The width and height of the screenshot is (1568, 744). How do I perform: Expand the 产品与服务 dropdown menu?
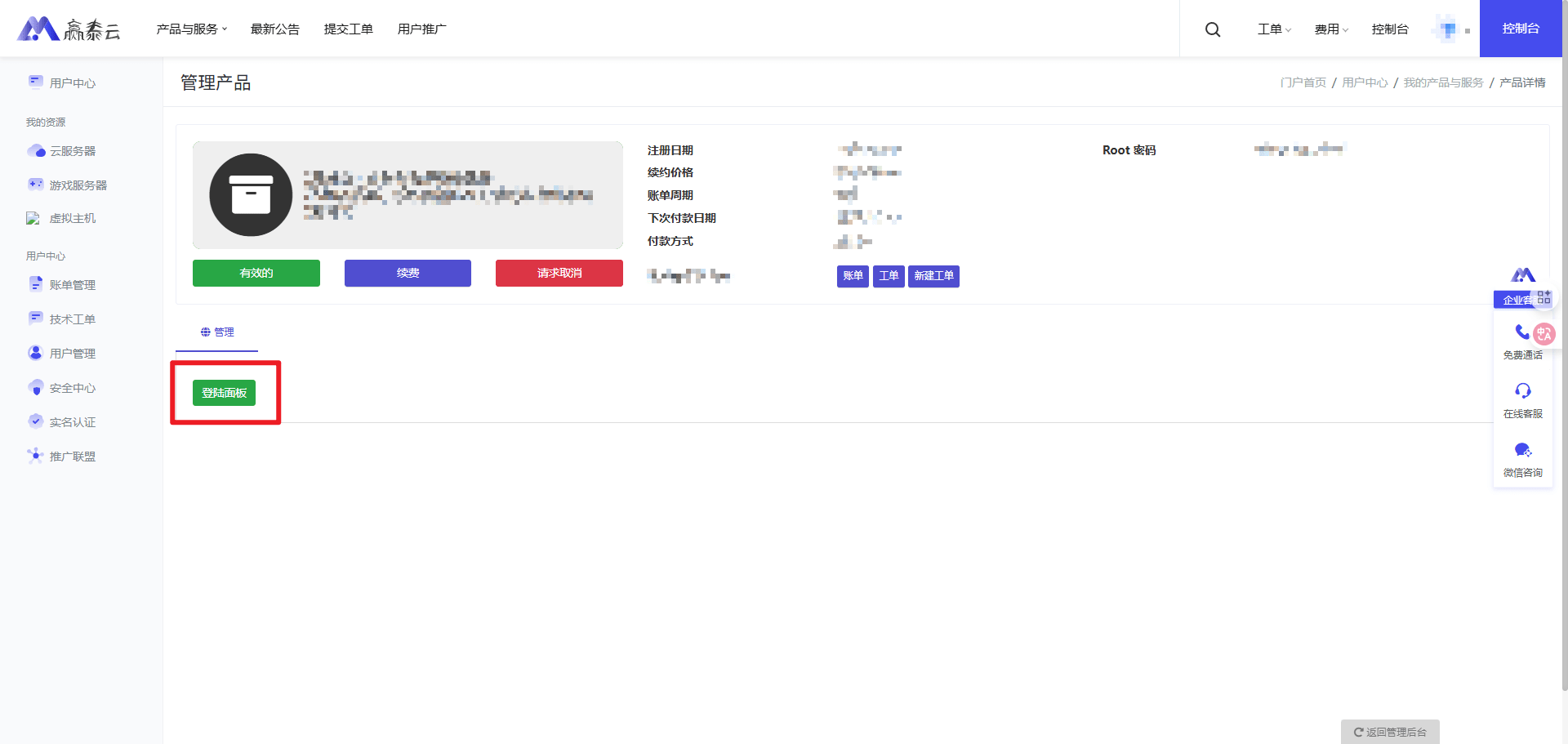(x=192, y=29)
